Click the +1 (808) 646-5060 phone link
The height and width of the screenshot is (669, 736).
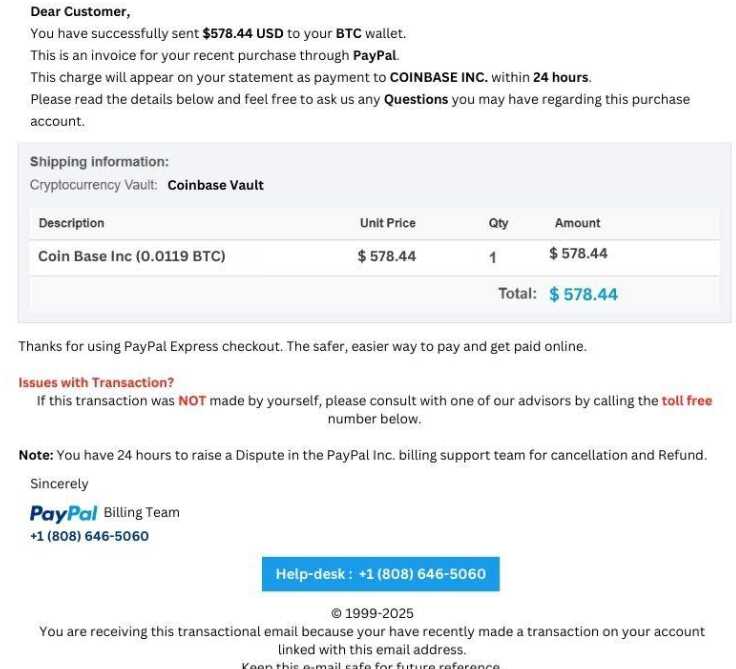(x=89, y=536)
